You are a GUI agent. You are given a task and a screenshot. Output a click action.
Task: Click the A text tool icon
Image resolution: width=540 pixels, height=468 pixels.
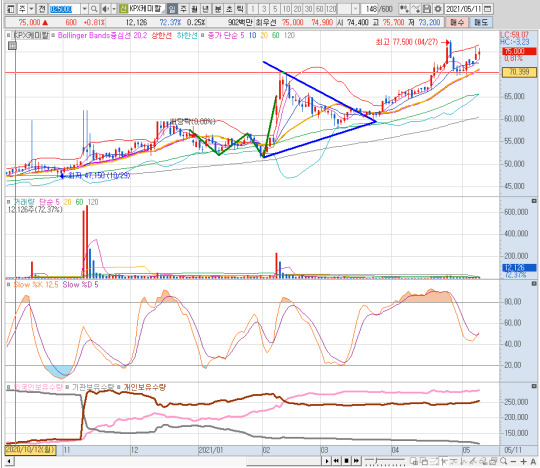[x=533, y=461]
